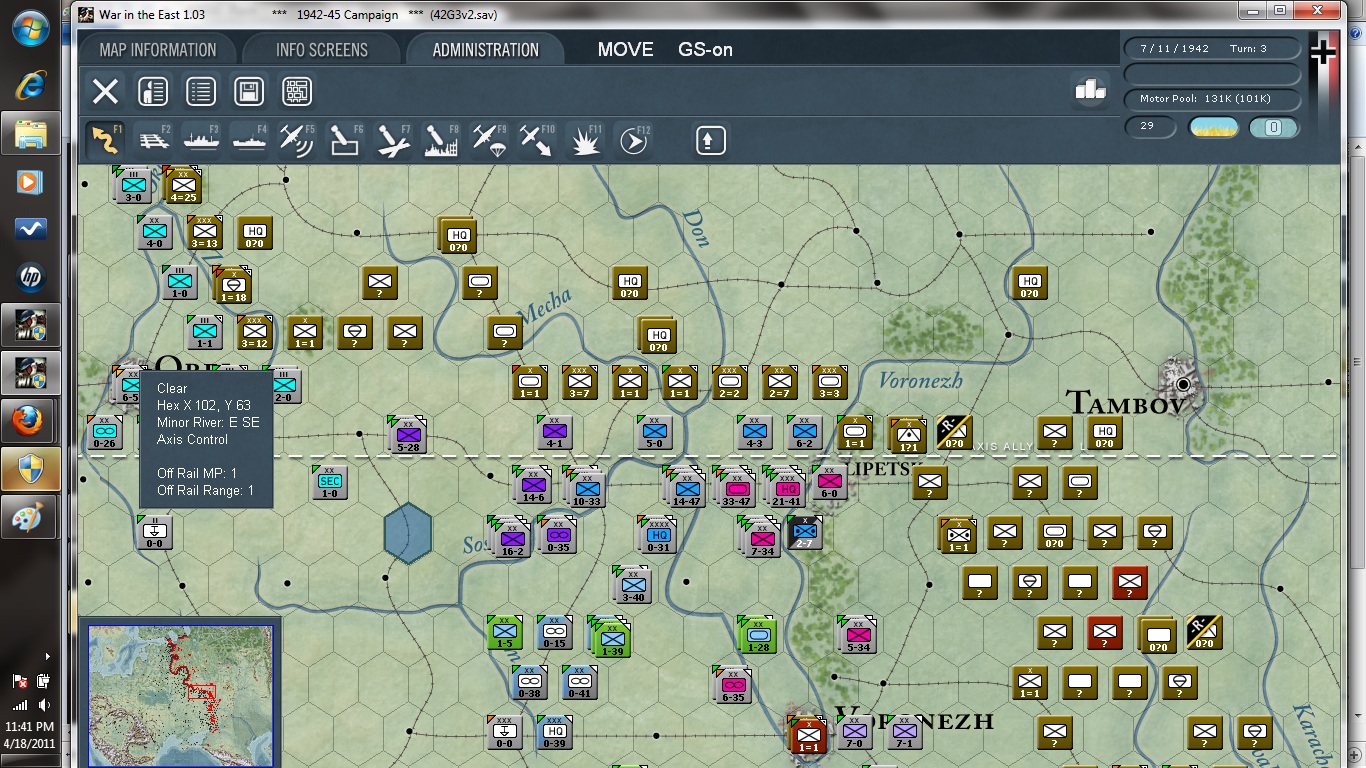Image resolution: width=1366 pixels, height=768 pixels.
Task: Click the zero counter pill button
Action: [x=1274, y=127]
